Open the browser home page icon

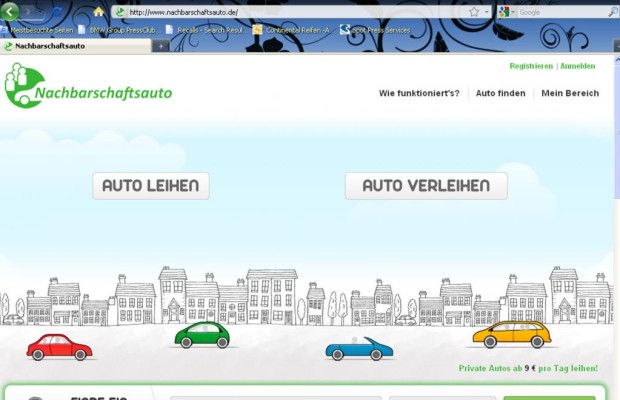[98, 12]
